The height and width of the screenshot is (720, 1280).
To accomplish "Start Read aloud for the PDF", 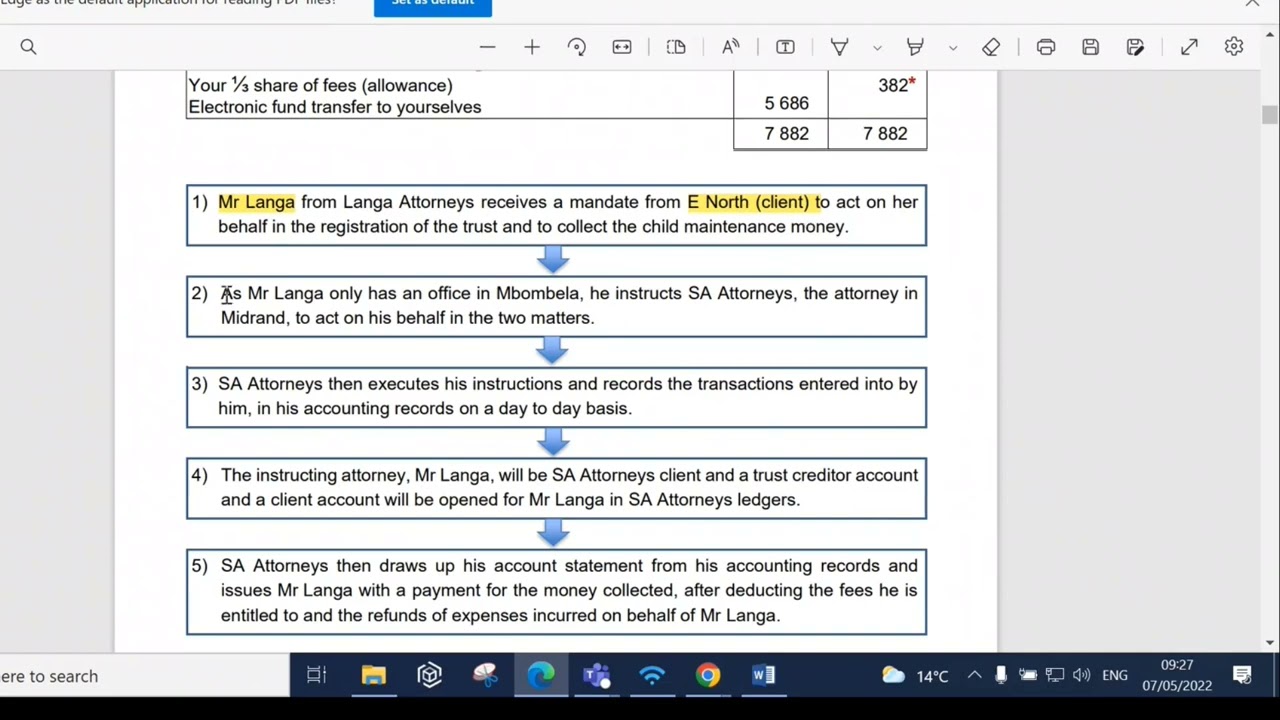I will click(731, 47).
